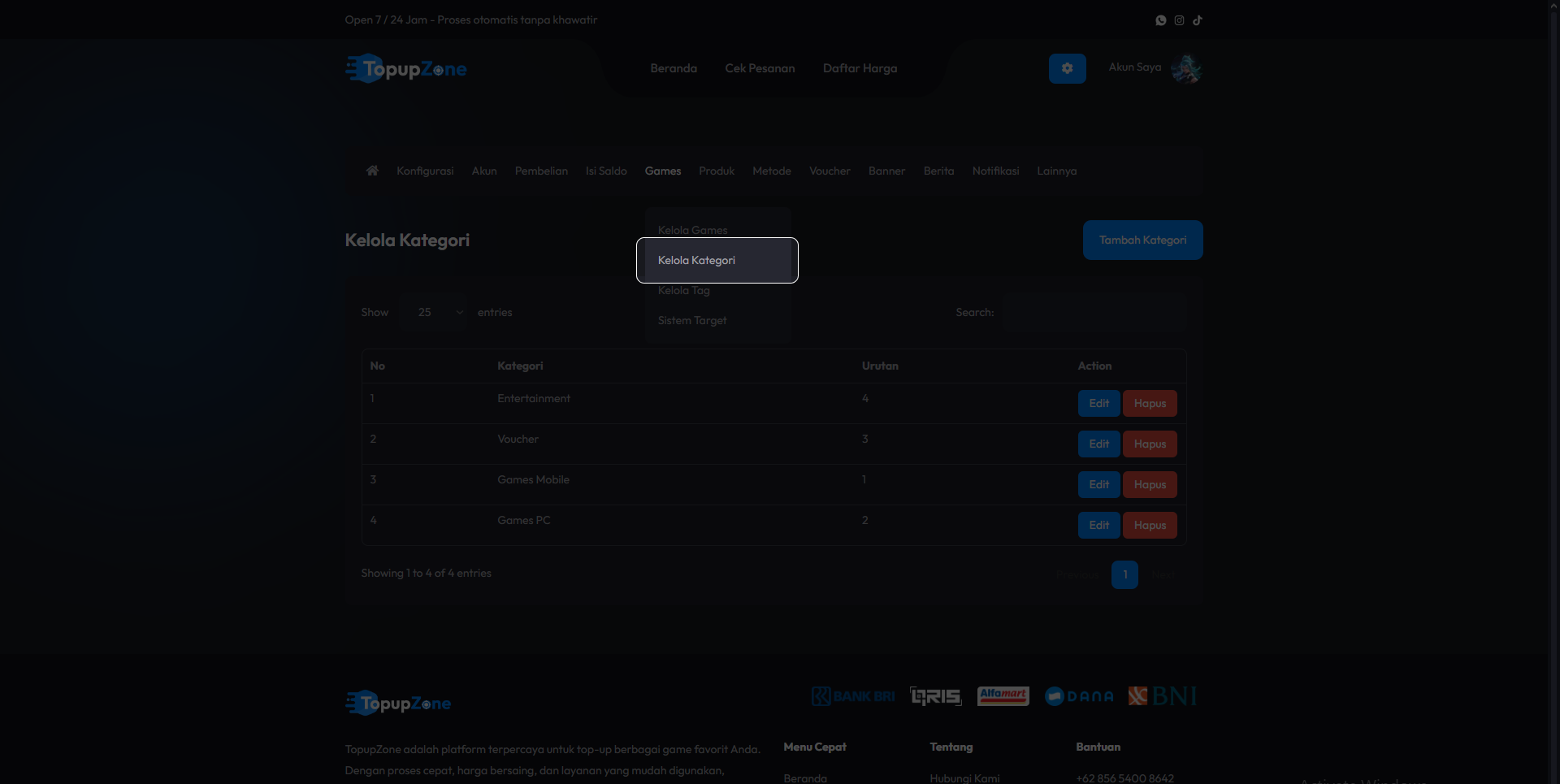Viewport: 1560px width, 784px height.
Task: Click the DANA payment logo
Action: pos(1079,696)
